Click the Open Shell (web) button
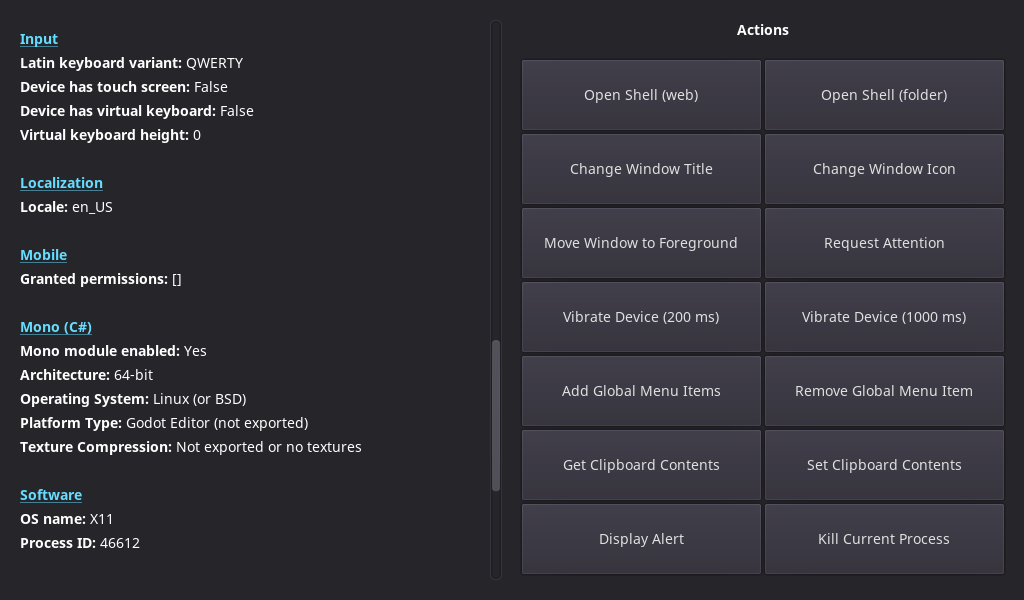This screenshot has width=1024, height=600. click(641, 95)
